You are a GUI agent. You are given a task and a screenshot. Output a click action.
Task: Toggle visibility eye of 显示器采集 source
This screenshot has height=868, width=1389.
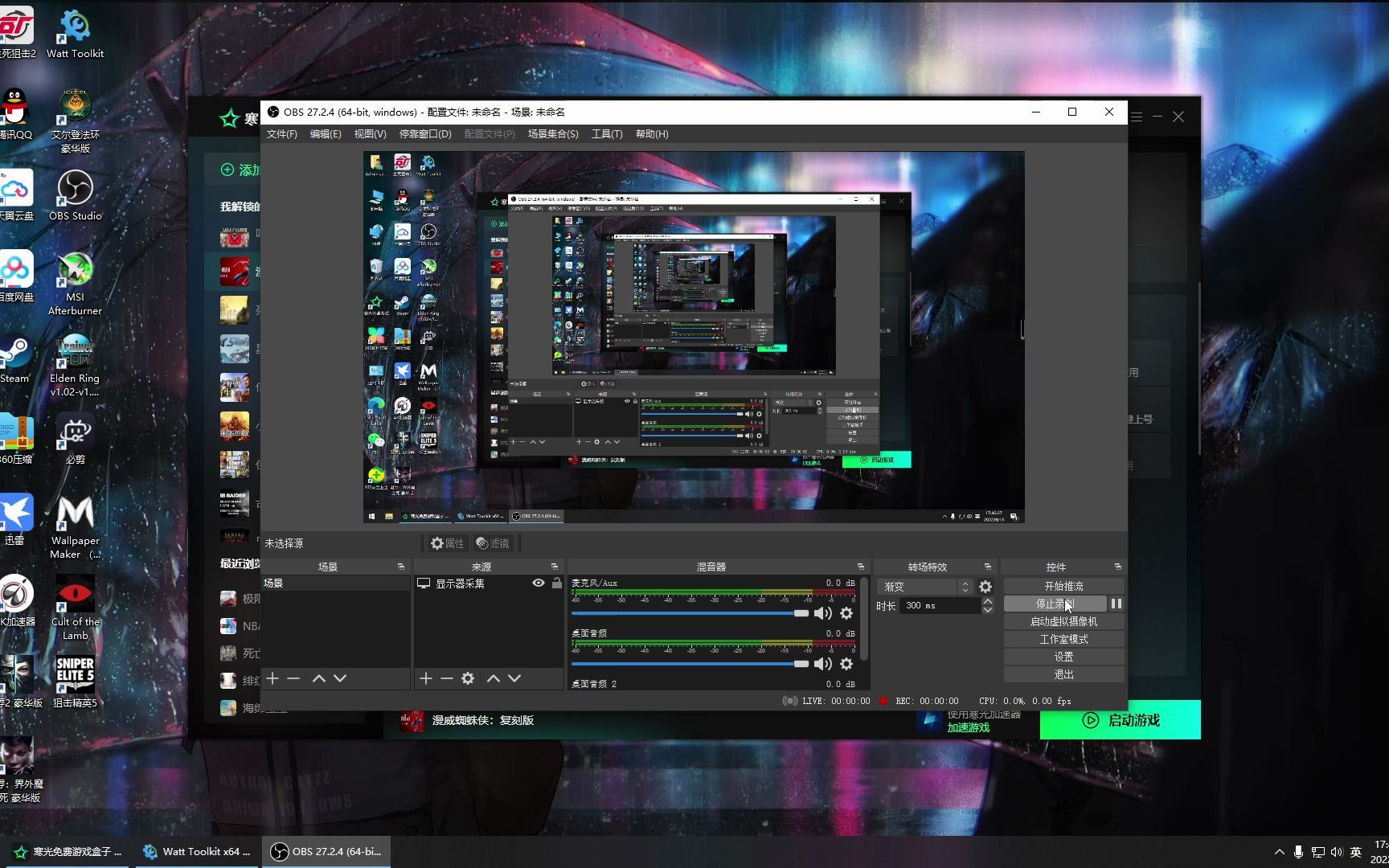click(x=539, y=583)
